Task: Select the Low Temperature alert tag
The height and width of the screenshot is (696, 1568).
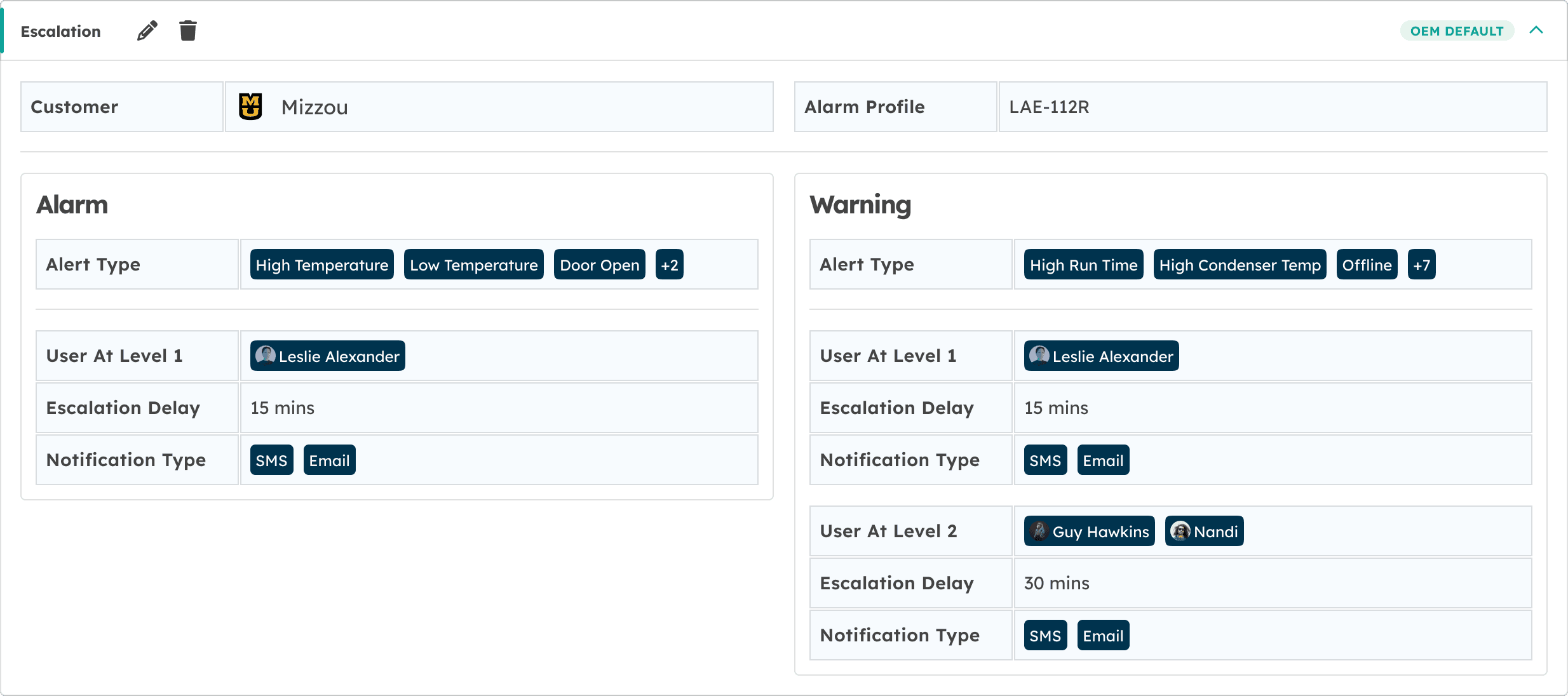Action: (473, 265)
